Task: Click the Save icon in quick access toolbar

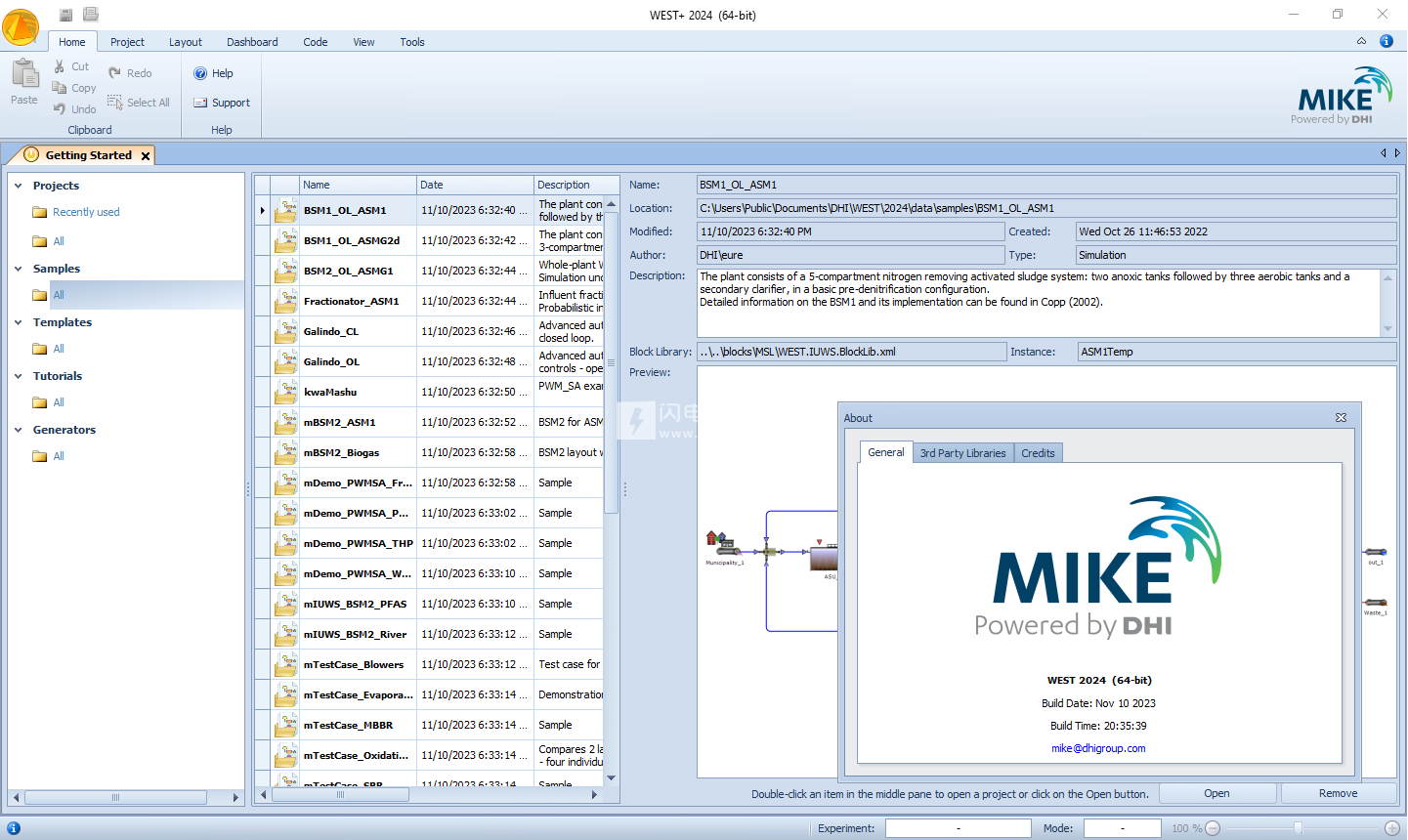Action: pos(65,14)
